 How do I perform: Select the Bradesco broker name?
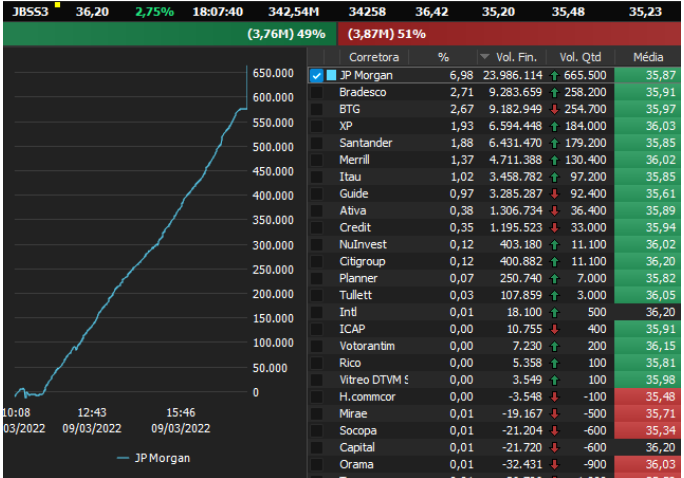click(x=363, y=92)
